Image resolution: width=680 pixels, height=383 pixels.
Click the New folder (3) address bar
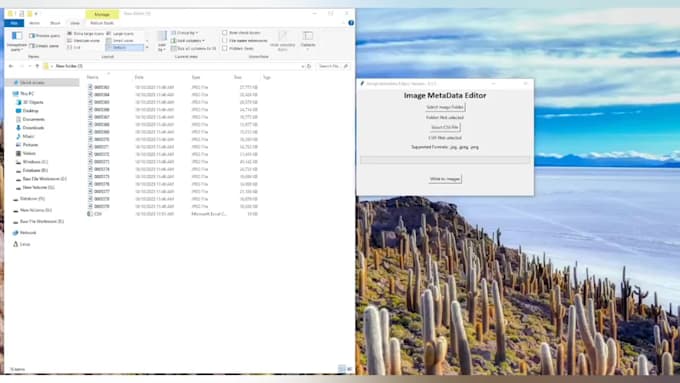(x=173, y=66)
